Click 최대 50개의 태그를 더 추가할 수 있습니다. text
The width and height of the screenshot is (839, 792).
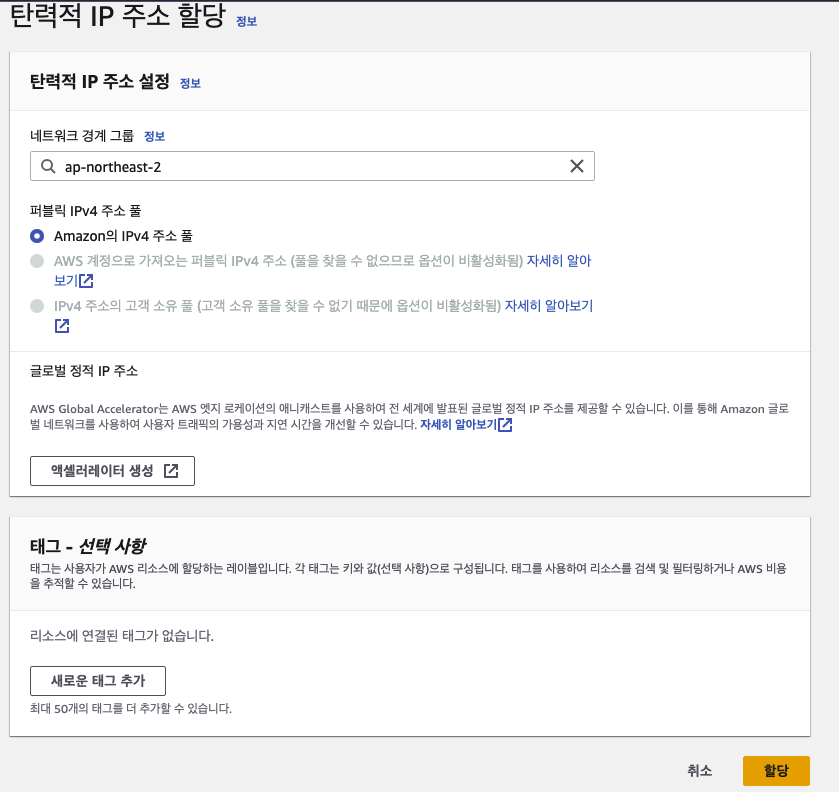[131, 709]
